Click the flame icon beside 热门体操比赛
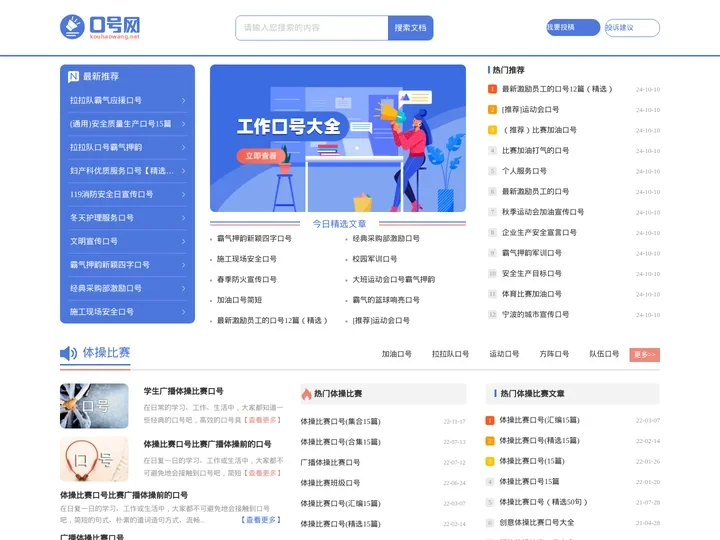 point(306,394)
